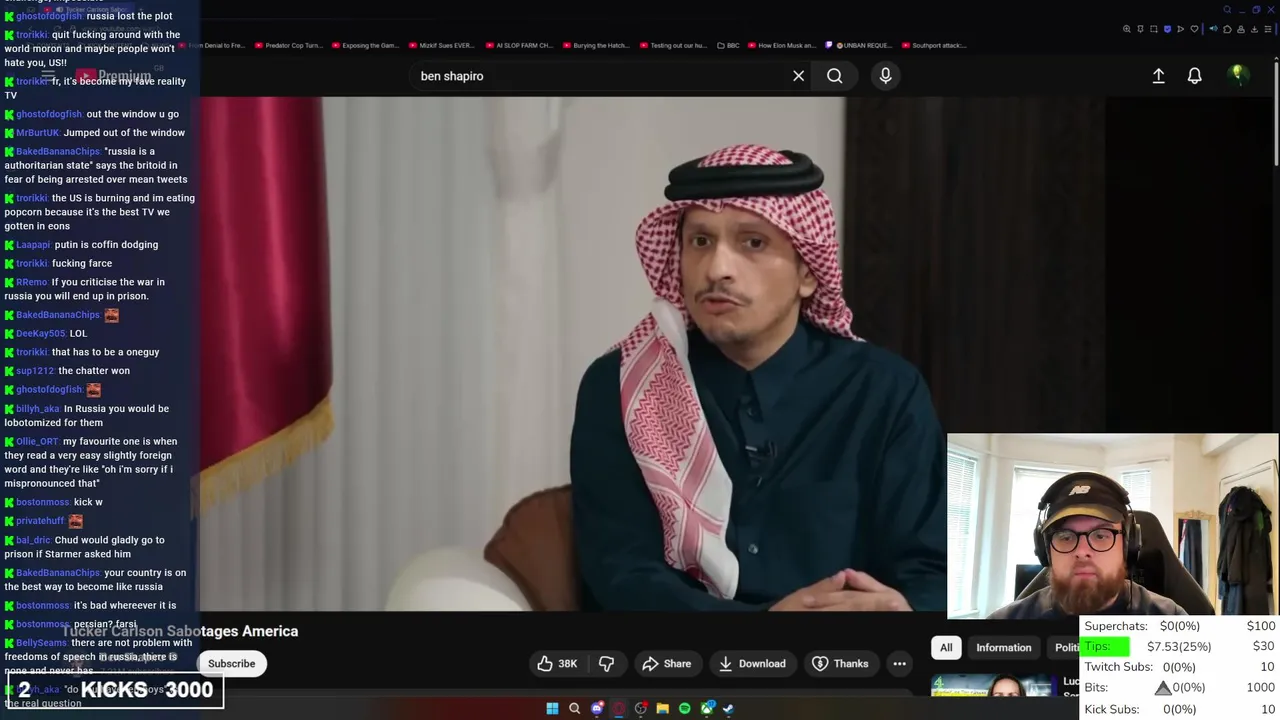Open the 'Southport attack:...' bookmark
1280x720 pixels.
coord(933,45)
